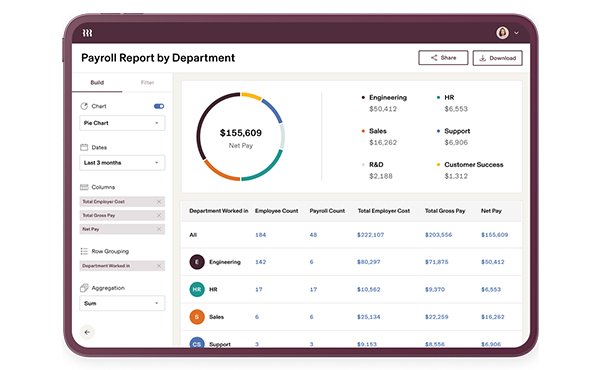The height and width of the screenshot is (370, 600).
Task: Click the Payroll Report by Department title
Action: [x=158, y=58]
